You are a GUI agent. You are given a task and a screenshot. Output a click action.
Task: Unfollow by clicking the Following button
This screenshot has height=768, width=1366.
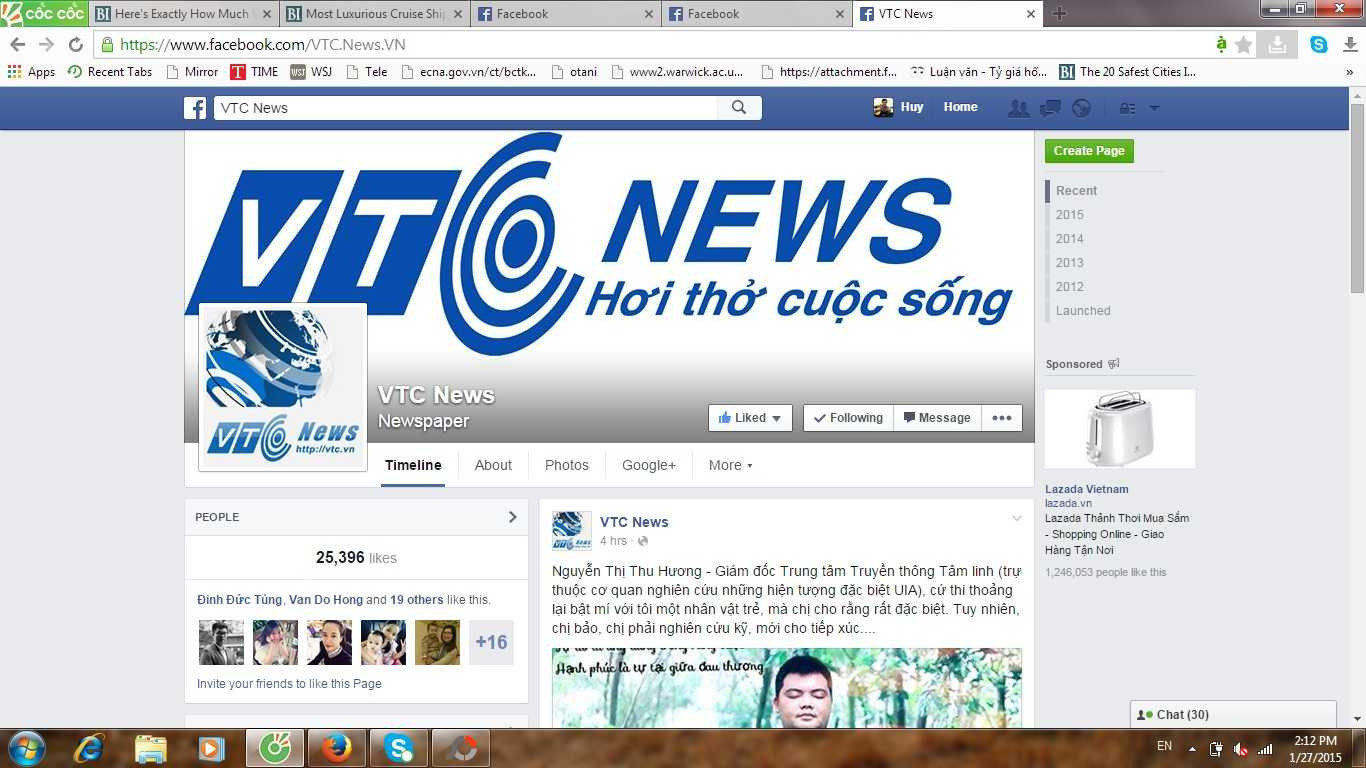pyautogui.click(x=847, y=417)
